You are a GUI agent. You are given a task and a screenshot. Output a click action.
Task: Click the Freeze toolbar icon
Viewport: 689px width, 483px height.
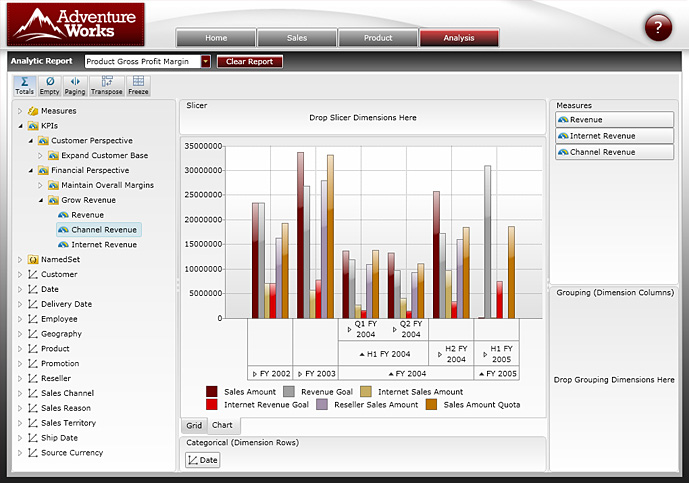pos(138,85)
